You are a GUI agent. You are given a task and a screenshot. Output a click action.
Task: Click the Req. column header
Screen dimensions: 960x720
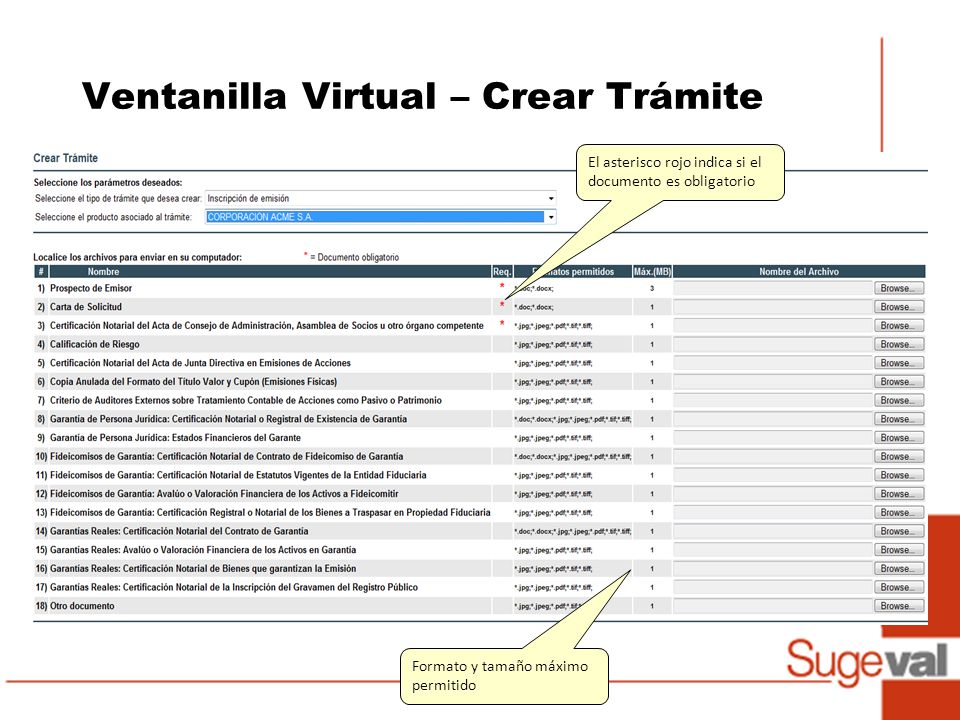pyautogui.click(x=501, y=271)
